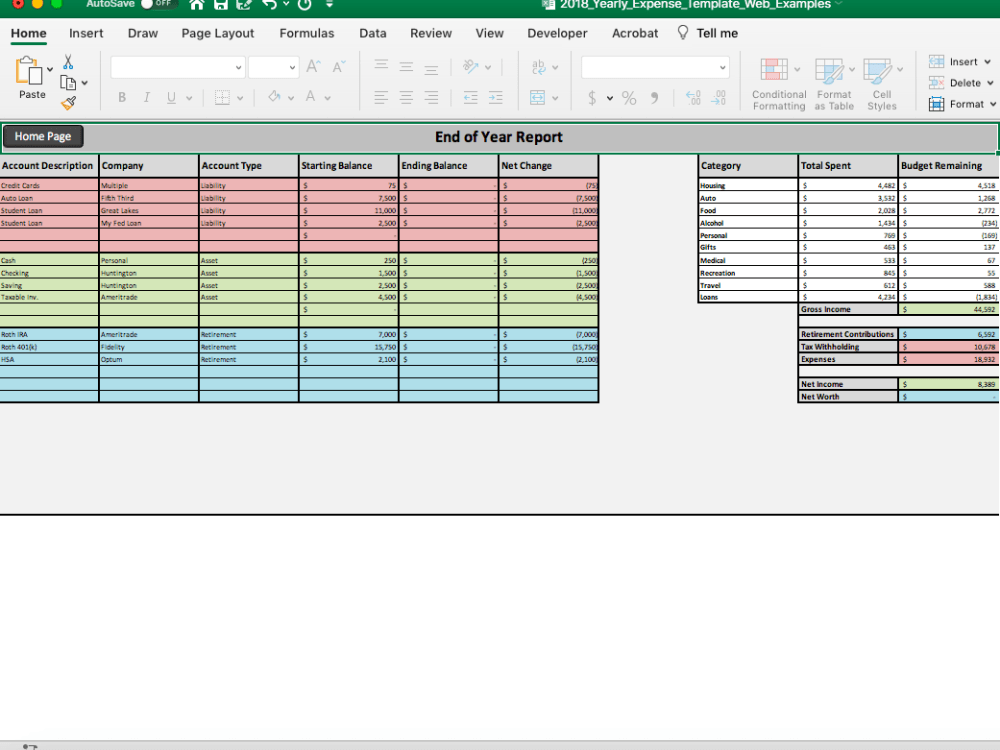Image resolution: width=1000 pixels, height=750 pixels.
Task: Click the Delete cells button
Action: point(957,83)
